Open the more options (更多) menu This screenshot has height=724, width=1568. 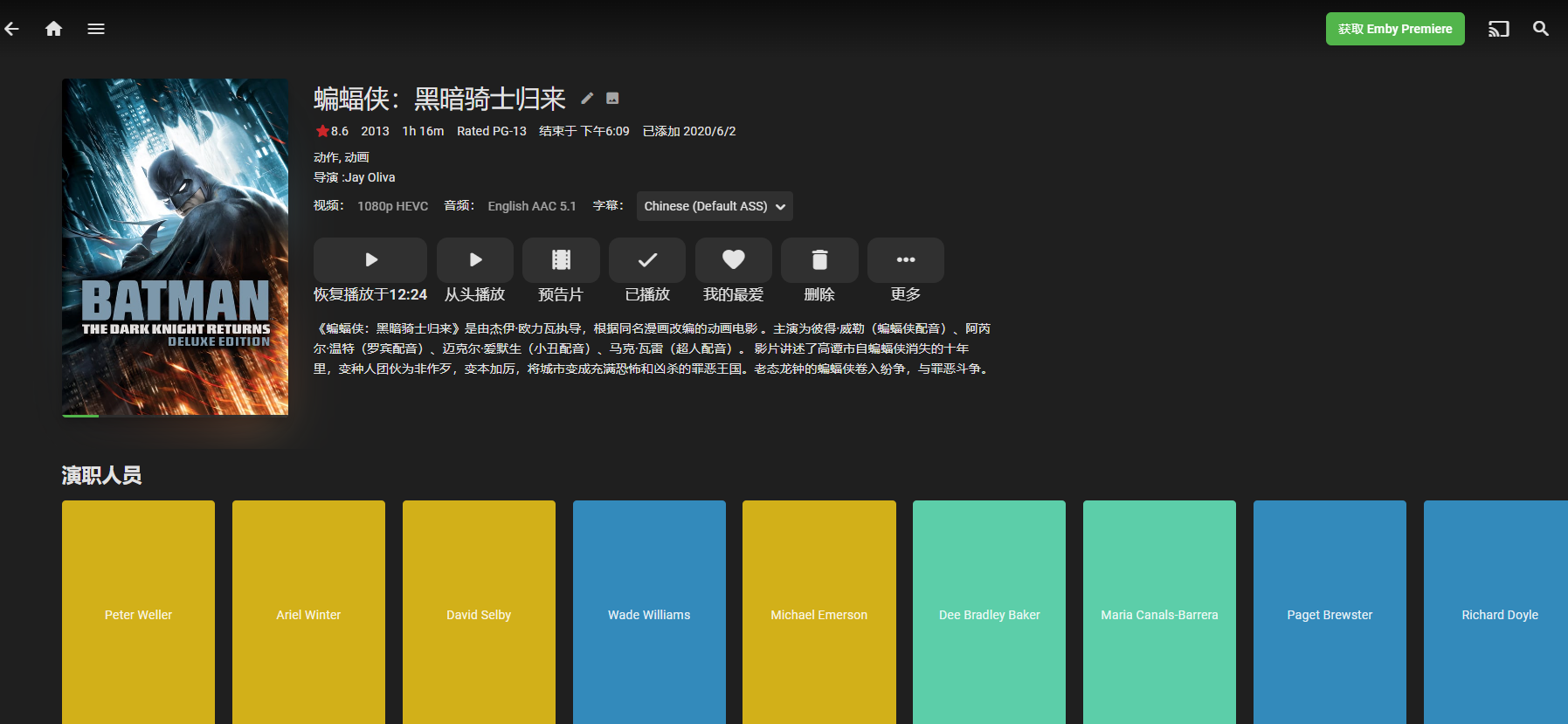click(x=906, y=260)
